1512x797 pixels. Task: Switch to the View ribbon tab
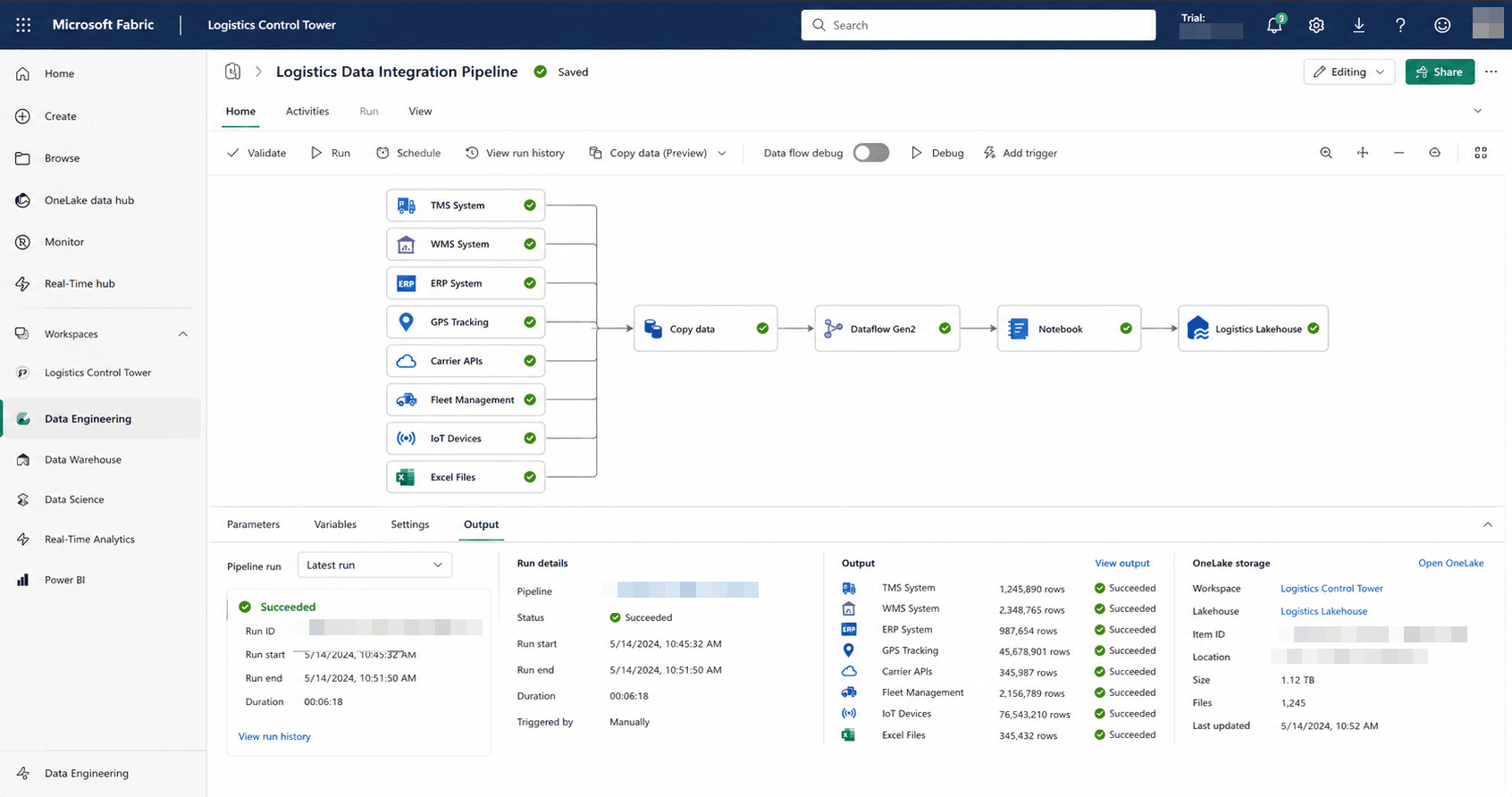click(x=420, y=111)
